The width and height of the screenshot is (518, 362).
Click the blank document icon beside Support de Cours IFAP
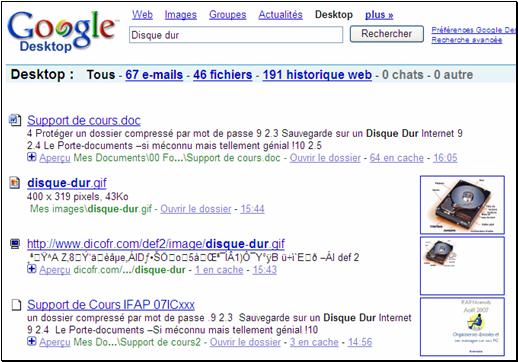click(16, 305)
